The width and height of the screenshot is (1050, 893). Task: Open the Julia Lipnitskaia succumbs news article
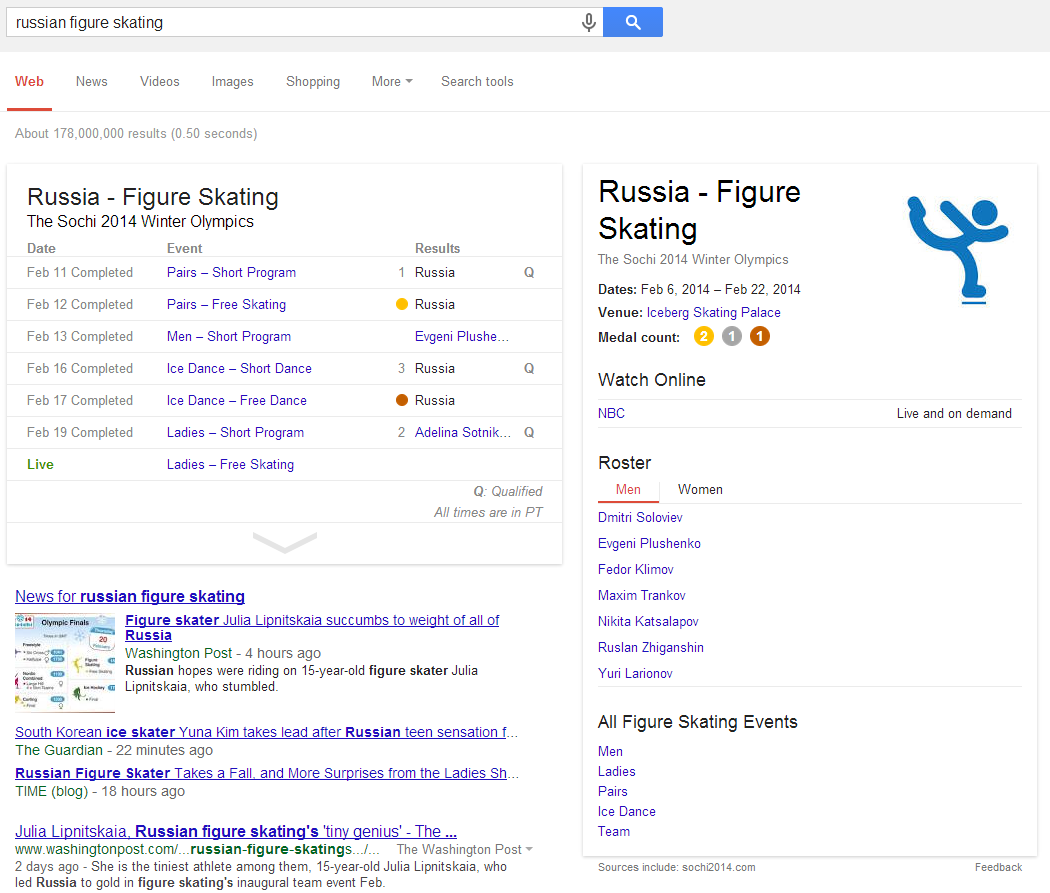point(312,627)
